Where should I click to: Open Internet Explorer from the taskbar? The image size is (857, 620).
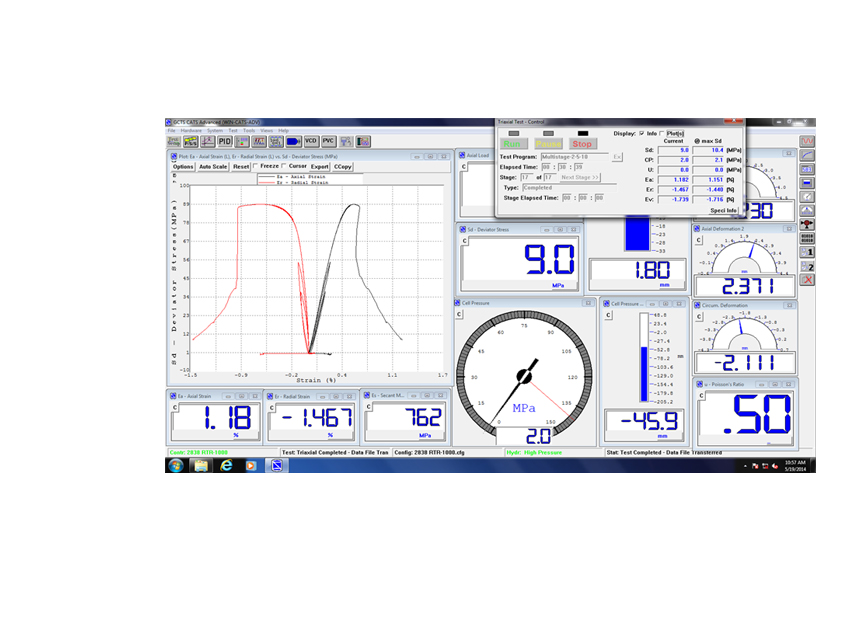[x=227, y=466]
